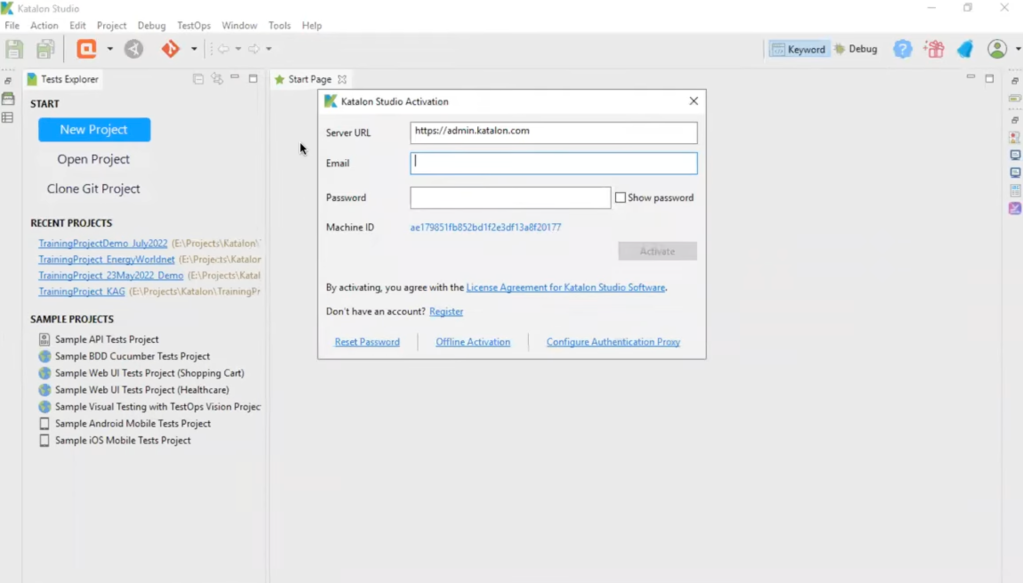Click the blue tag icon in toolbar
The image size is (1023, 583).
coord(965,49)
